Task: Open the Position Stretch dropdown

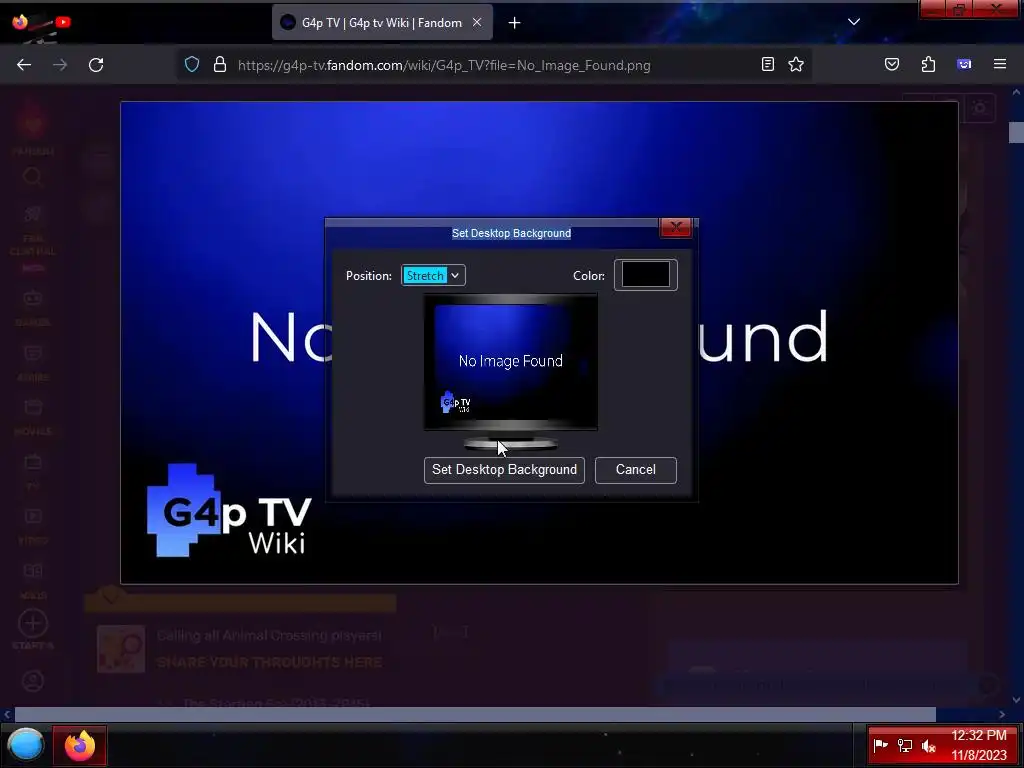Action: tap(433, 276)
